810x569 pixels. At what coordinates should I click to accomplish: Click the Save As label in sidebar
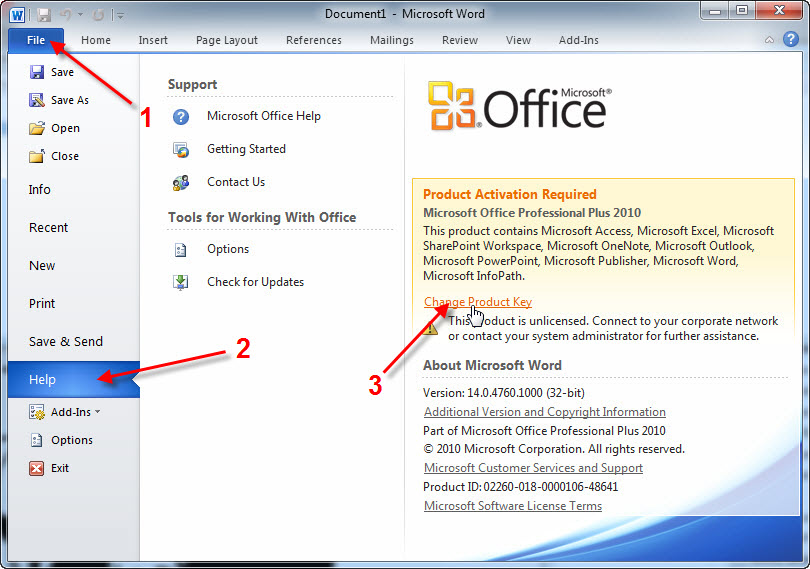coord(70,100)
